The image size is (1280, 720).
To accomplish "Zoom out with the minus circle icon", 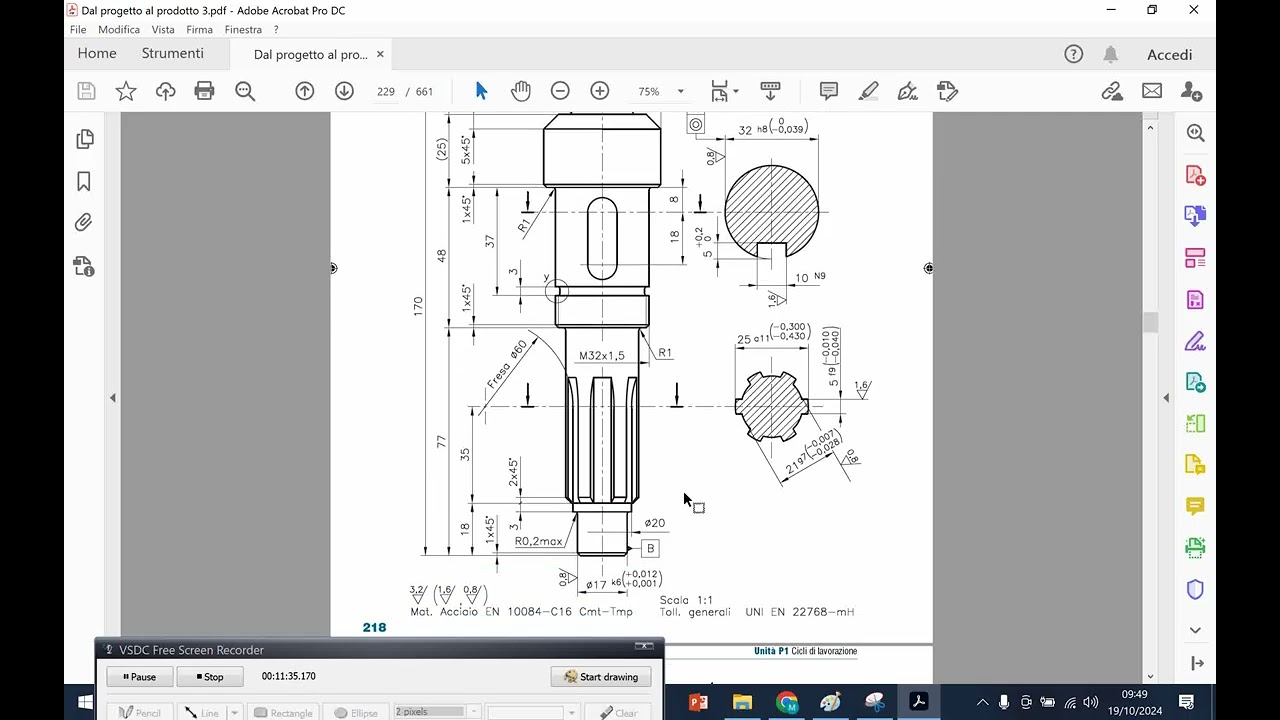I will tap(560, 91).
